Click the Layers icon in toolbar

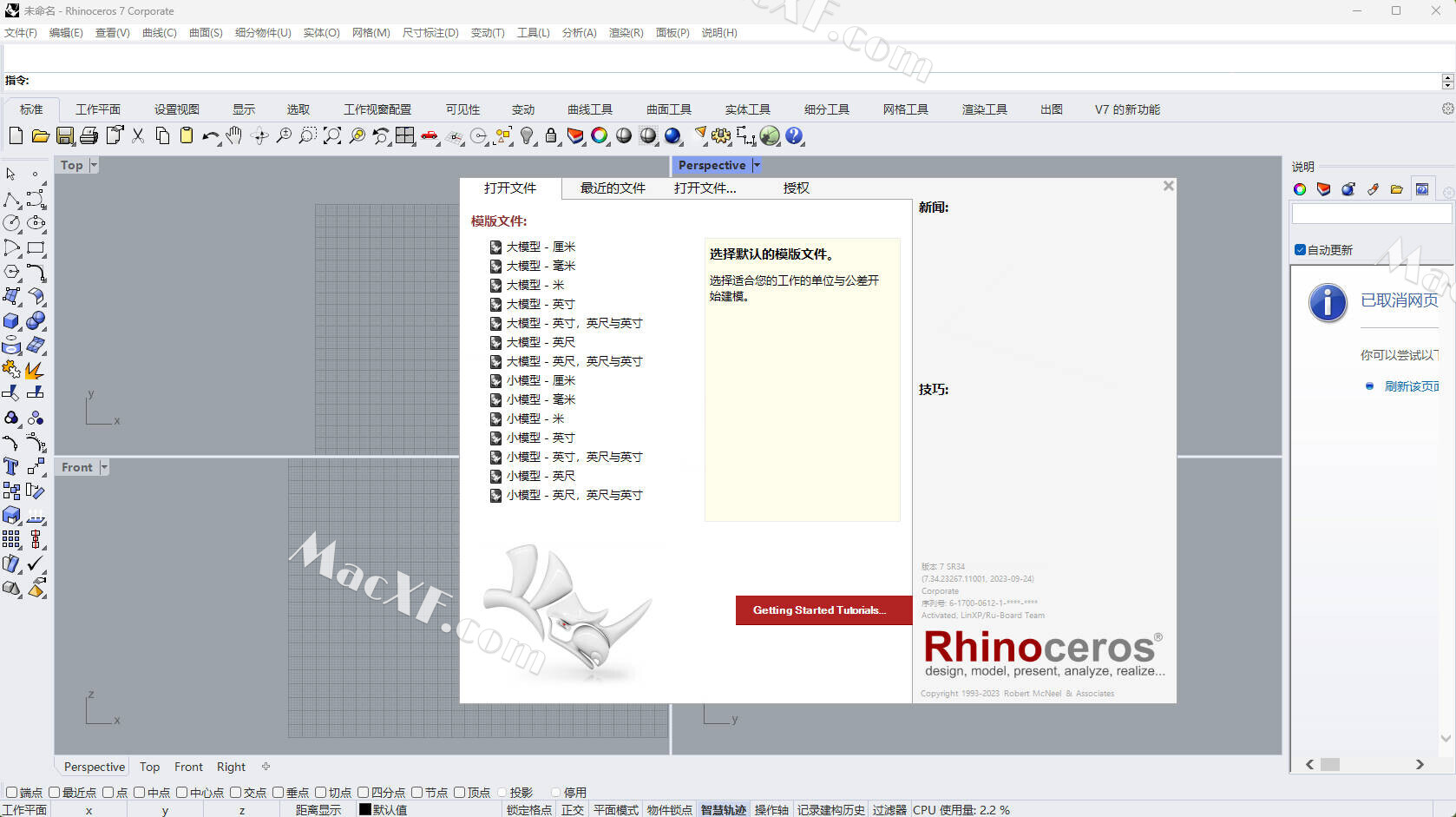click(575, 135)
